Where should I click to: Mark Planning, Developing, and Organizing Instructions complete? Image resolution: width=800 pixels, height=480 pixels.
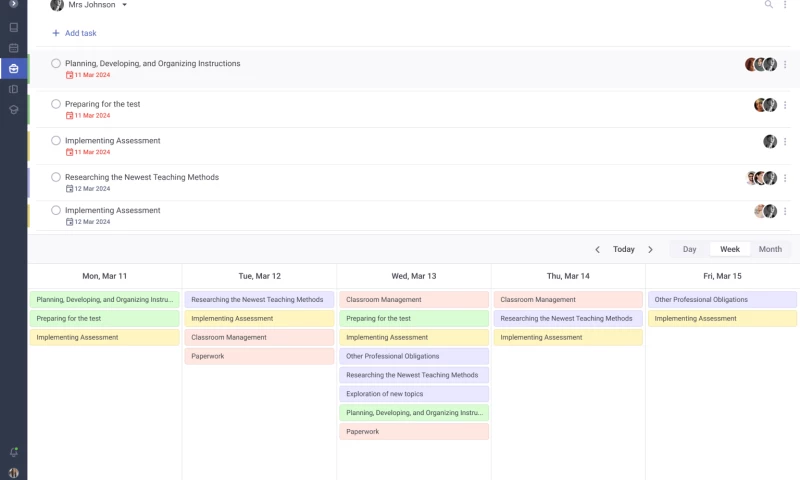pyautogui.click(x=56, y=63)
